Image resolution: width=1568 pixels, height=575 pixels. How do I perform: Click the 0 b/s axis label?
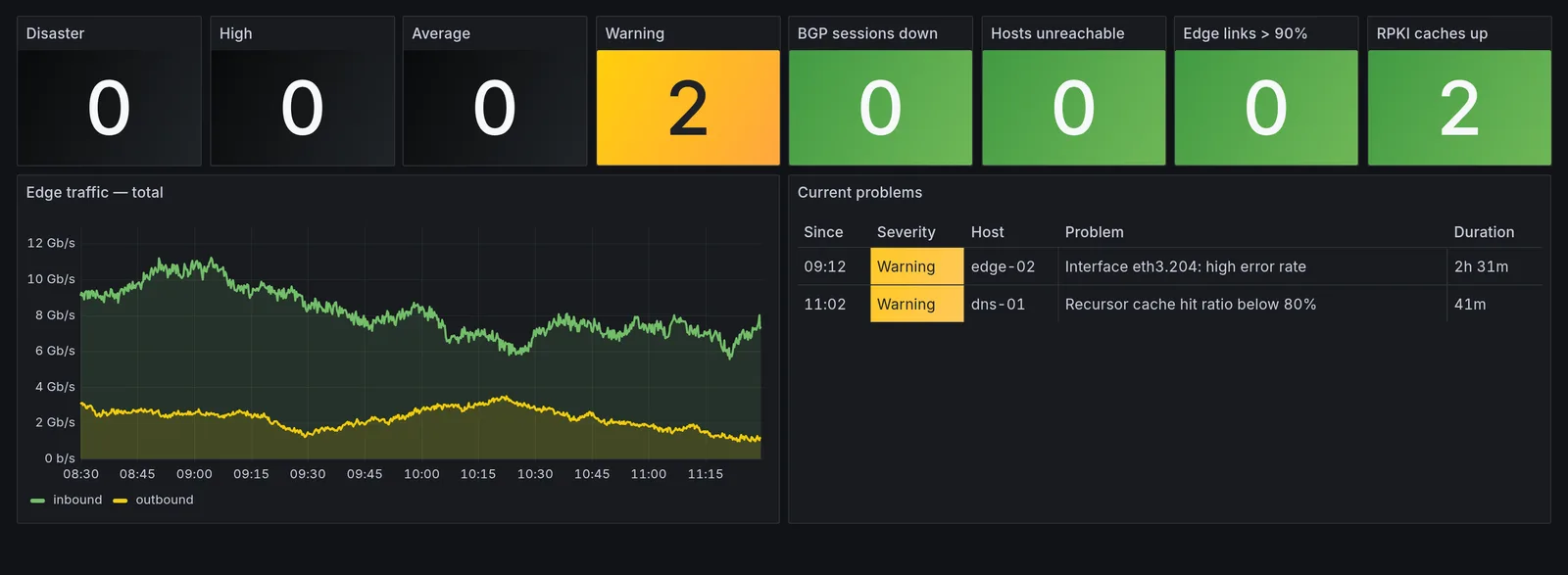coord(60,458)
